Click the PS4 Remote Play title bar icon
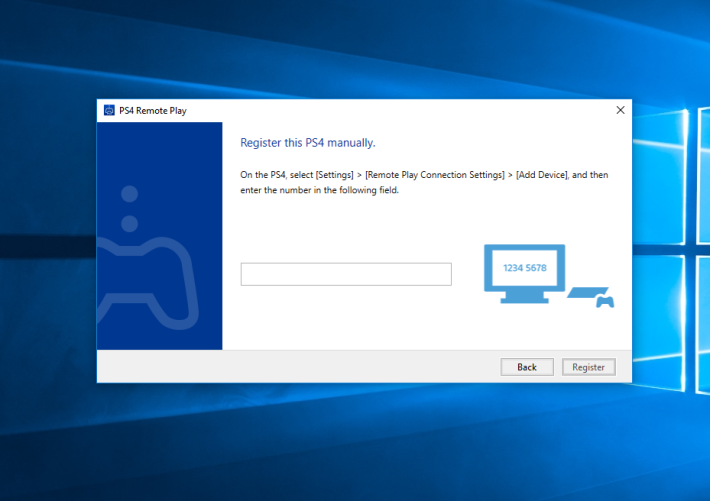710x501 pixels. tap(109, 111)
